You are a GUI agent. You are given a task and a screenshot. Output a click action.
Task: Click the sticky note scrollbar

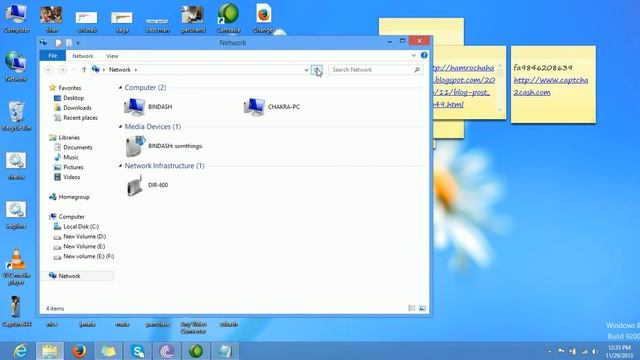(500, 87)
